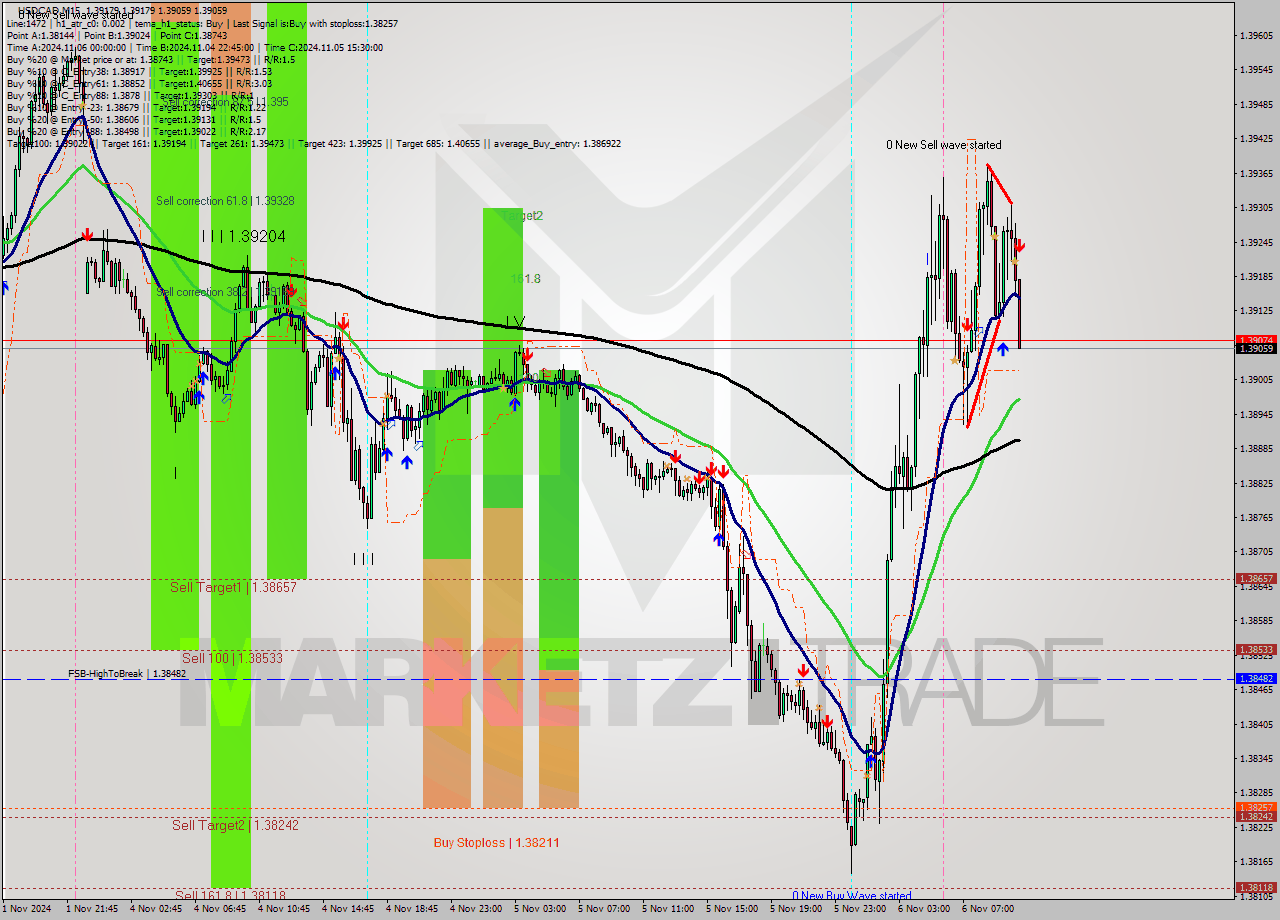Select the 1.39305 price axis value
Image resolution: width=1280 pixels, height=920 pixels.
tap(1256, 208)
